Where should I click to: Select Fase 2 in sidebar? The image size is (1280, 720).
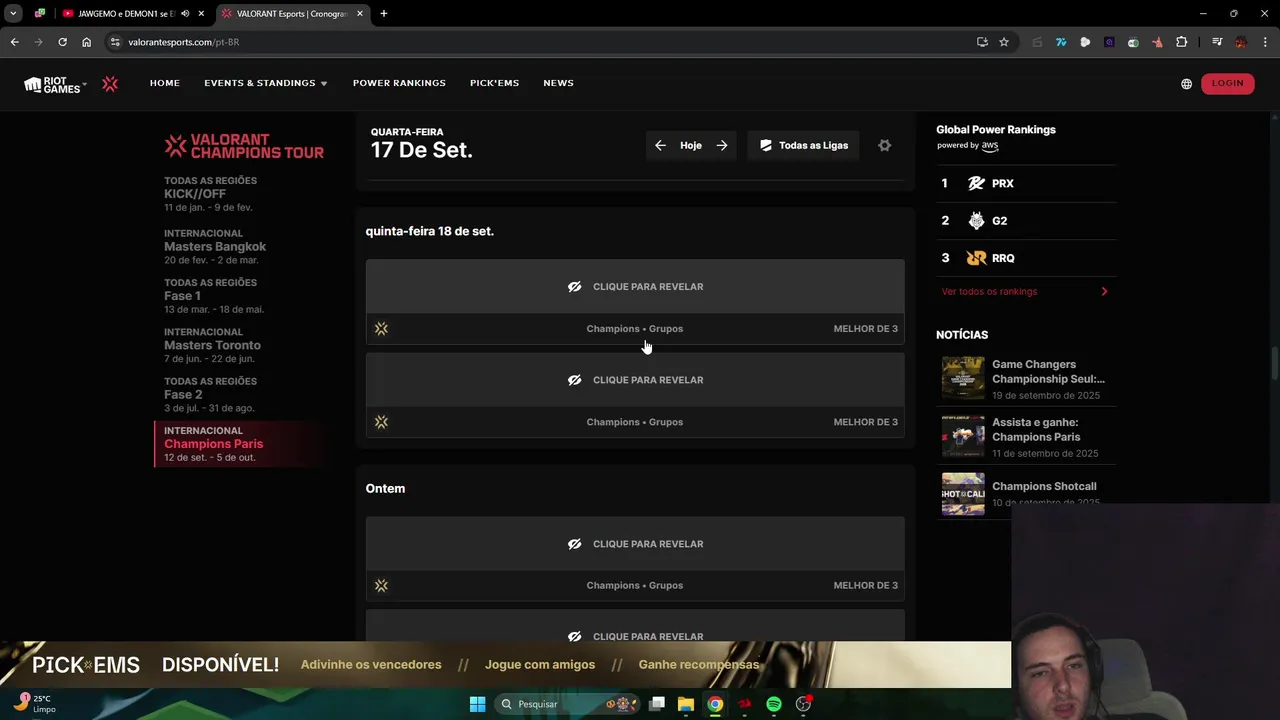pos(209,394)
